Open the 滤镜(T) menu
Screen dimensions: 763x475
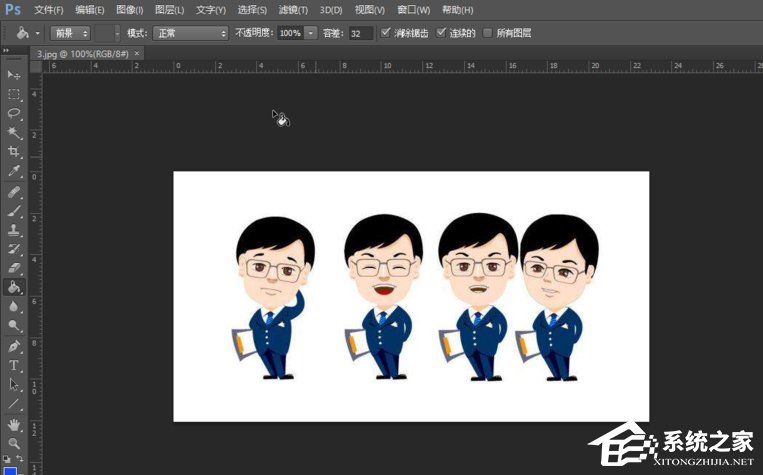[x=294, y=10]
